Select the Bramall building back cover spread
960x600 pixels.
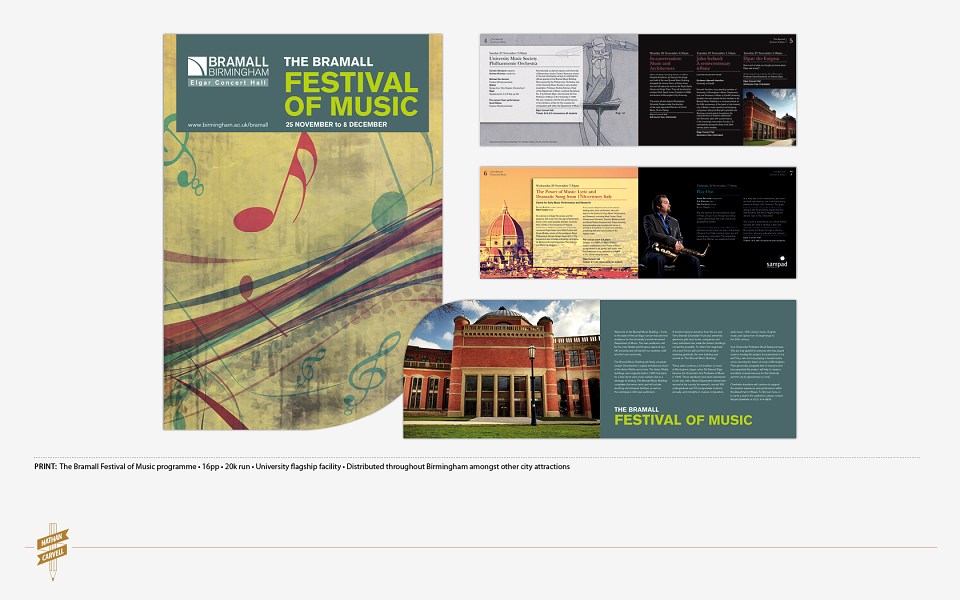coord(600,369)
